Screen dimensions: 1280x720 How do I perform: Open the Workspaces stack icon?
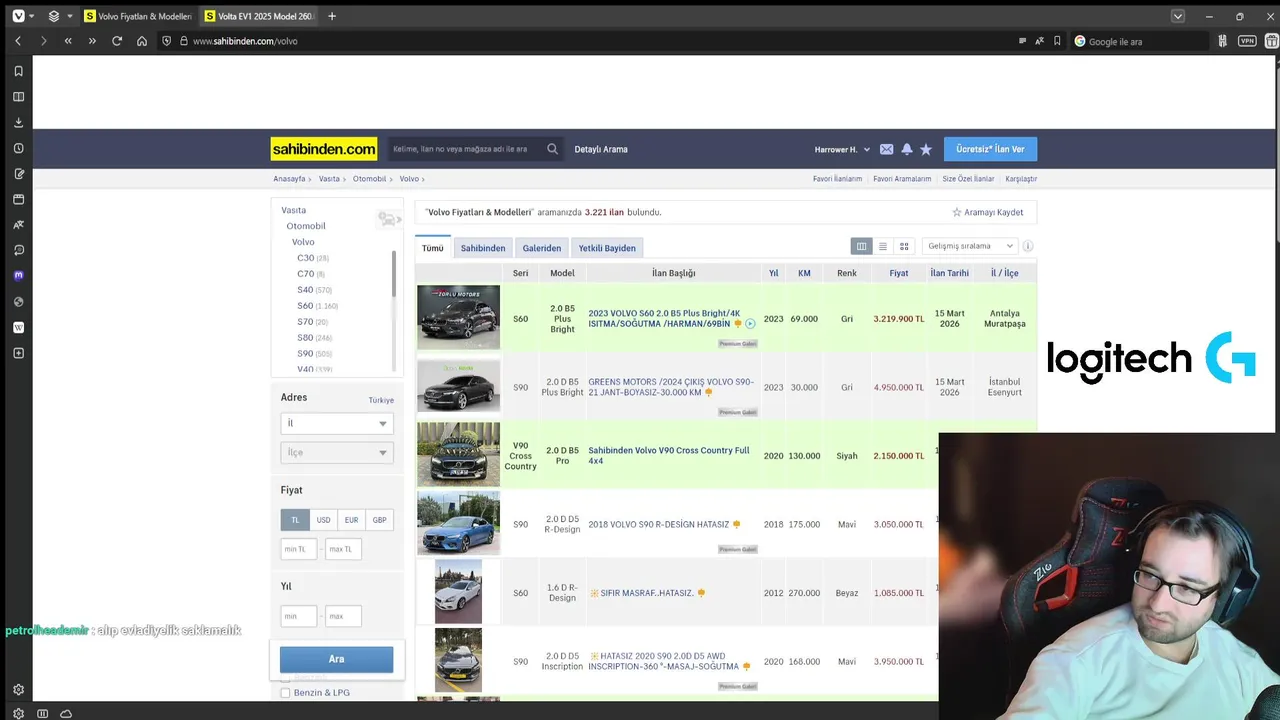54,16
